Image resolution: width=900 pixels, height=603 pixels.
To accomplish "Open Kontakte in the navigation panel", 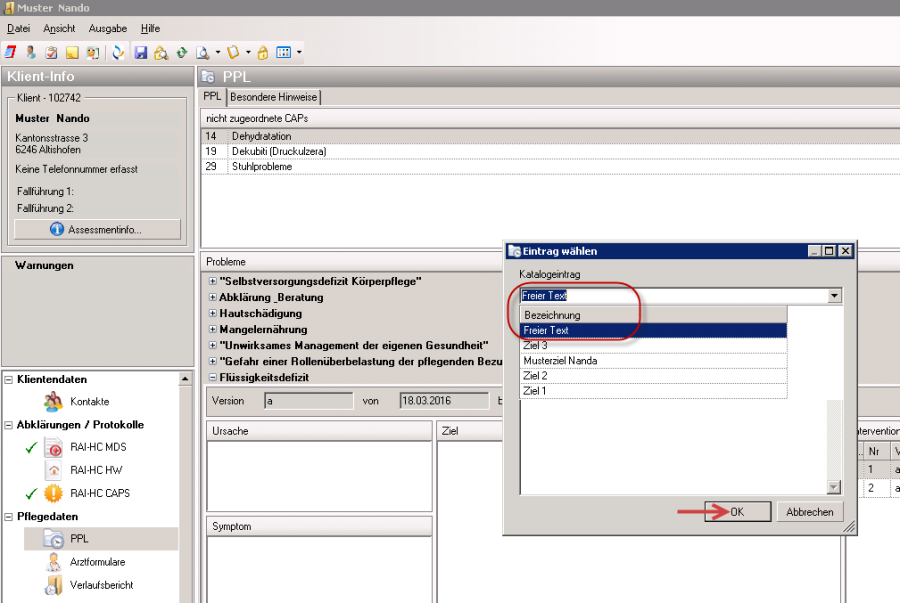I will pyautogui.click(x=90, y=401).
